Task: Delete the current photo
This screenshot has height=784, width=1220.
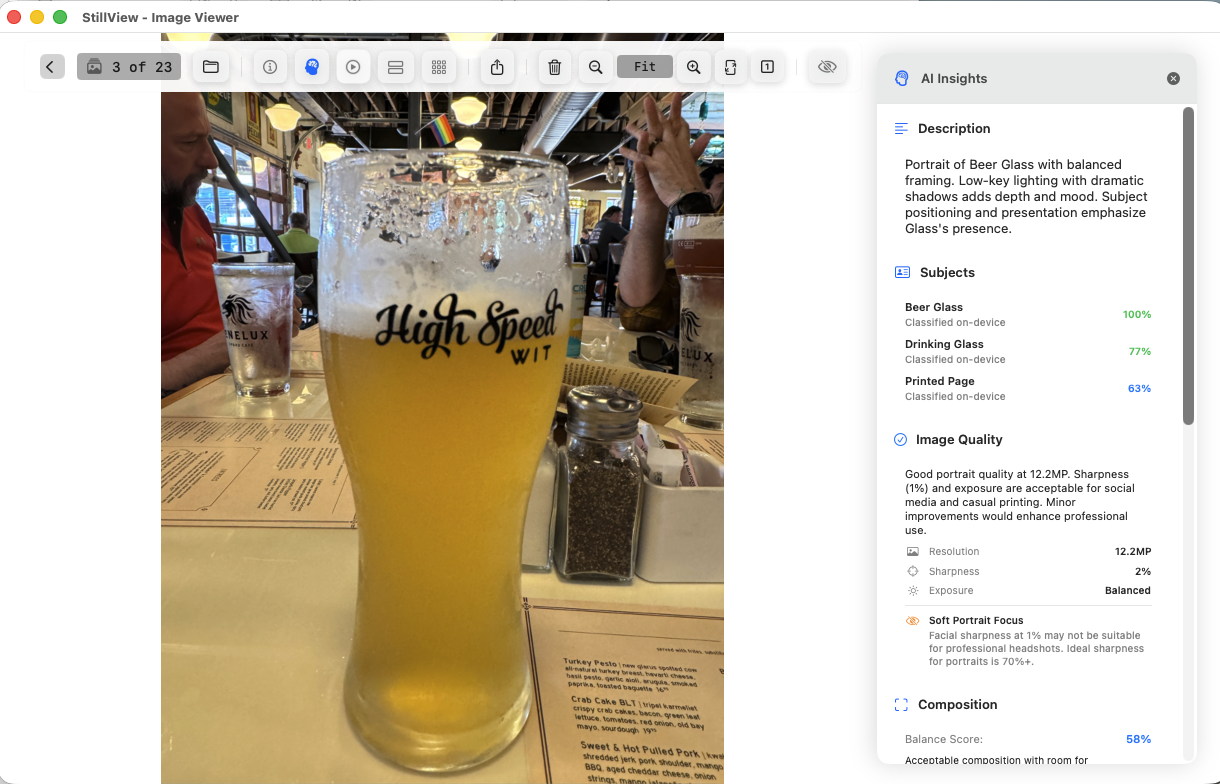Action: [555, 67]
